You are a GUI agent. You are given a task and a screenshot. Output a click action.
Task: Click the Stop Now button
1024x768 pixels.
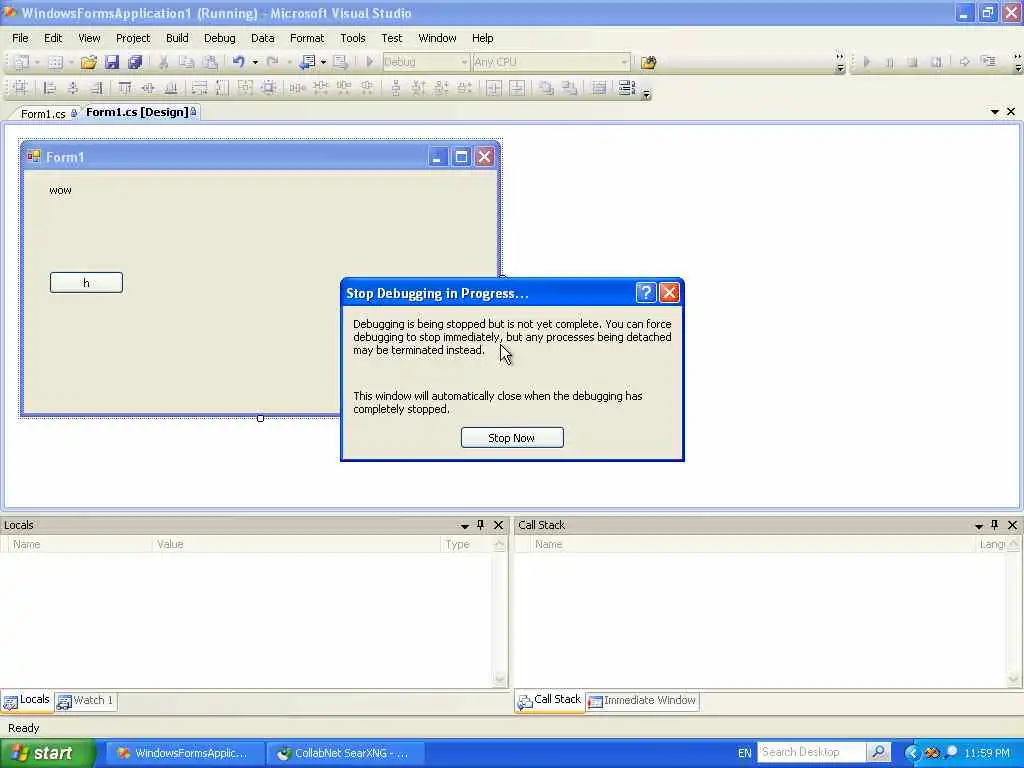tap(512, 438)
